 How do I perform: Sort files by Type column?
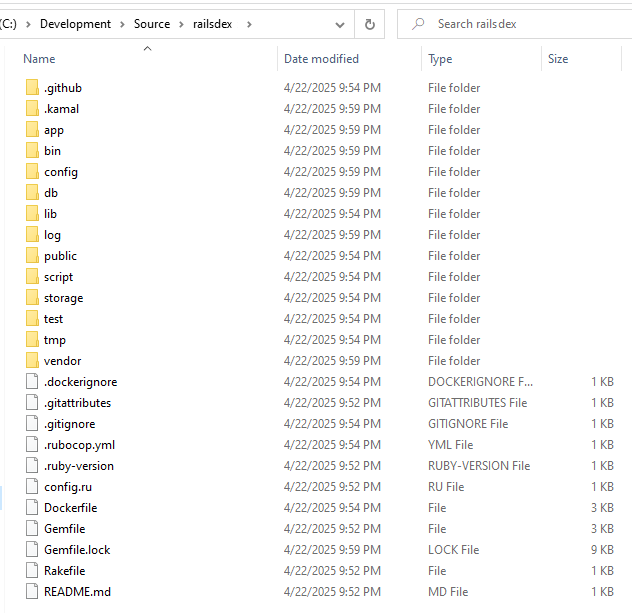click(x=440, y=59)
